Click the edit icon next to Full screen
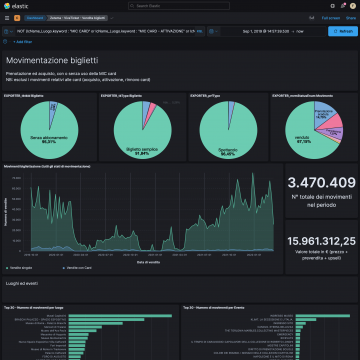Viewport: 360px width, 360px height. (312, 18)
